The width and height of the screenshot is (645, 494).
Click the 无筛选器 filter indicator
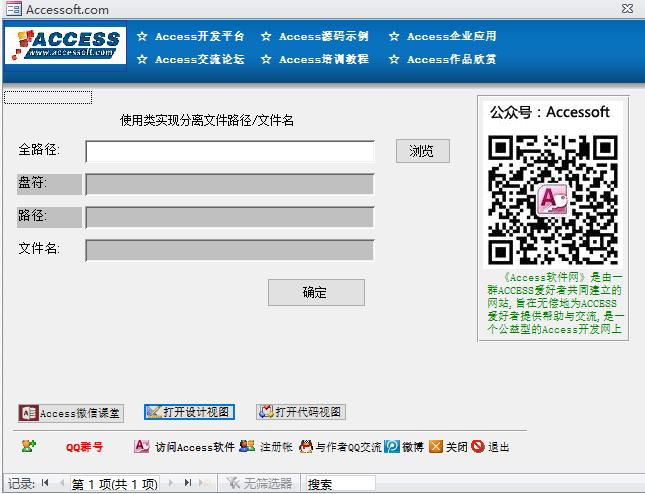pos(260,483)
